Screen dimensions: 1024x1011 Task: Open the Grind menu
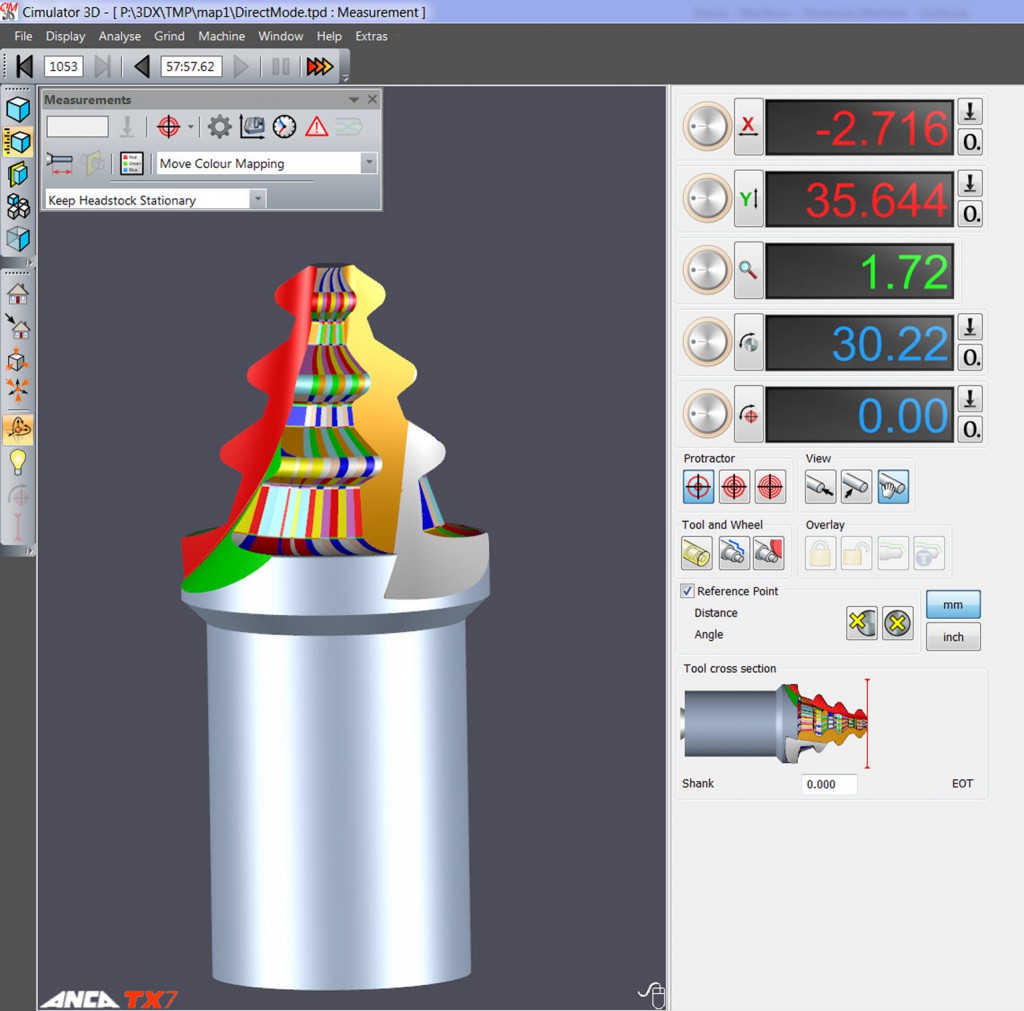pos(169,37)
